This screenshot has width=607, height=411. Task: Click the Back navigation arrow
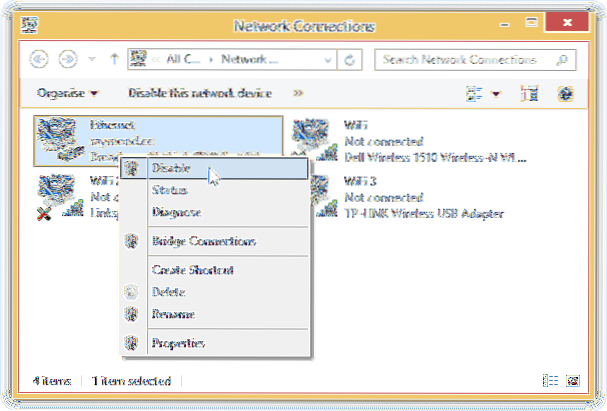coord(39,59)
